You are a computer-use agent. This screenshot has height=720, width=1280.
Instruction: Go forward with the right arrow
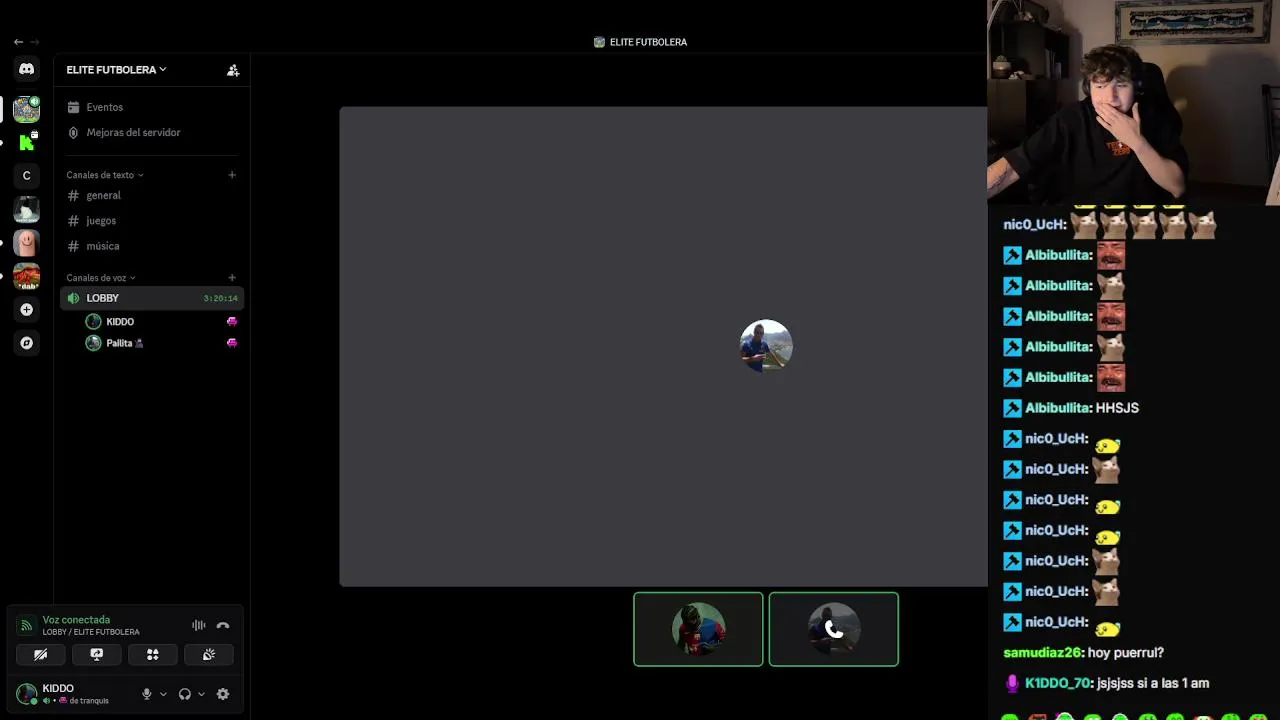[x=35, y=42]
